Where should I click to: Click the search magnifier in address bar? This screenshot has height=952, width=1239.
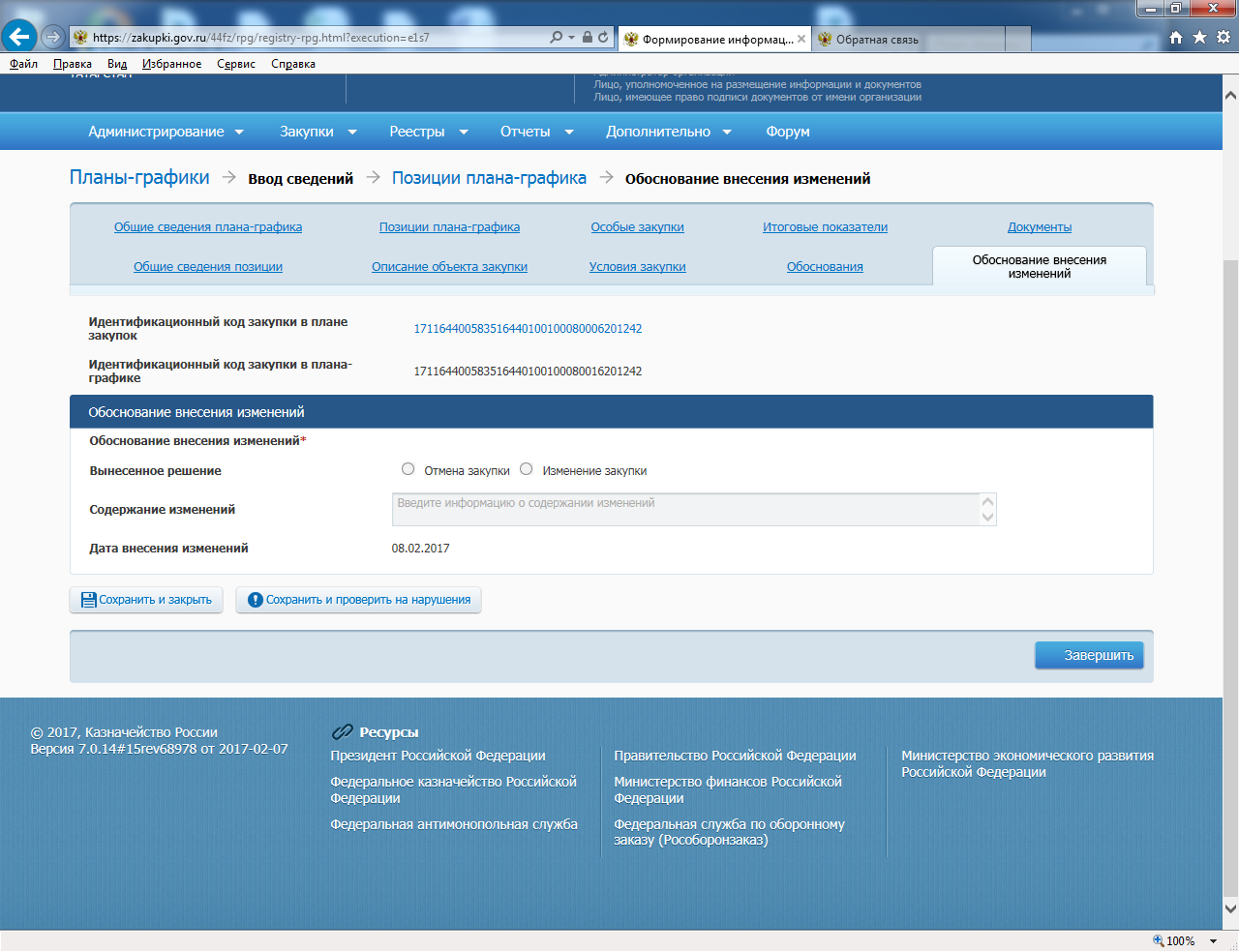(556, 38)
